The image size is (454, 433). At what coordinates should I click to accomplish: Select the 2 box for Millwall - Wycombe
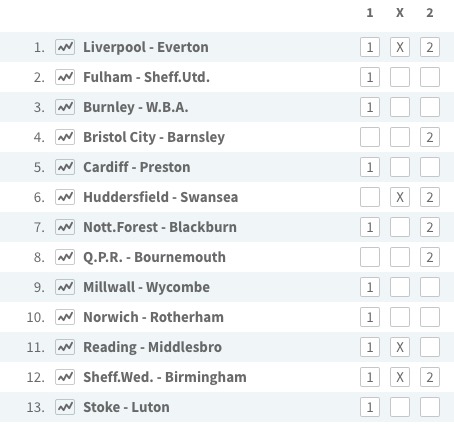click(430, 287)
